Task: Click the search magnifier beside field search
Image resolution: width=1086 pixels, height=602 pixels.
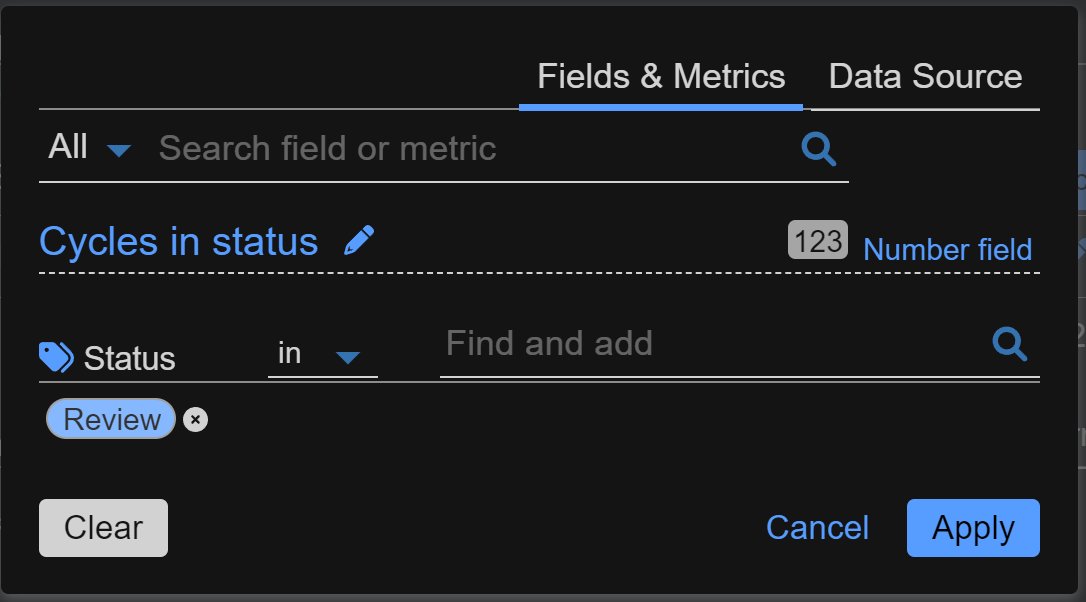Action: 818,149
